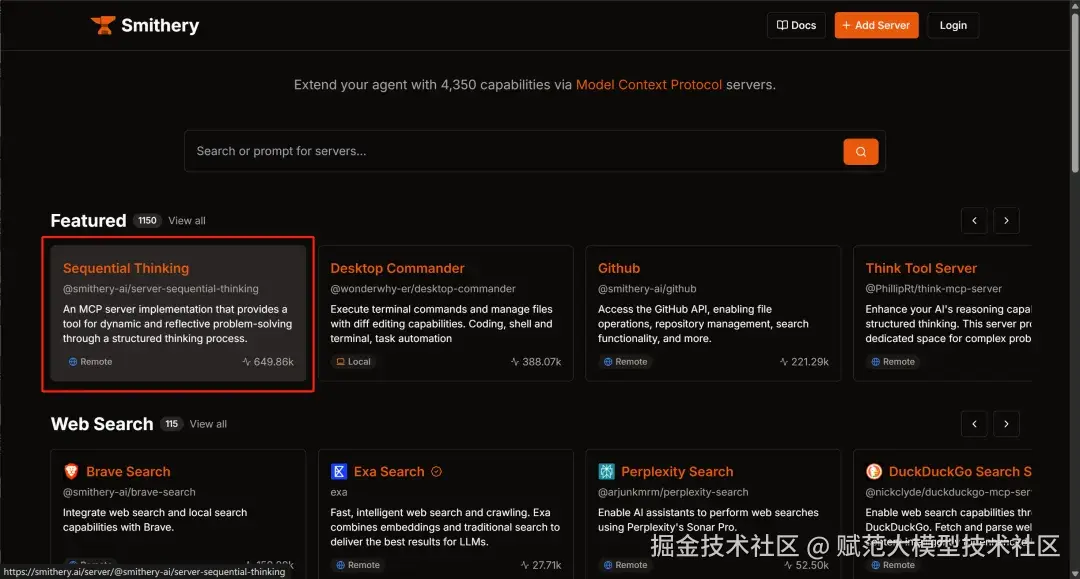Click the Brave Search lion icon

click(71, 471)
